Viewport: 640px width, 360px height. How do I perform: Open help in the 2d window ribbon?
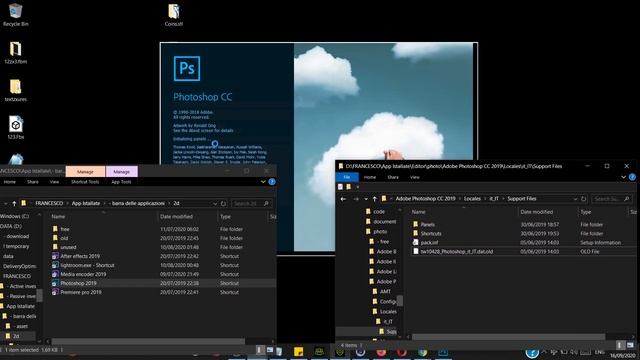coord(272,182)
